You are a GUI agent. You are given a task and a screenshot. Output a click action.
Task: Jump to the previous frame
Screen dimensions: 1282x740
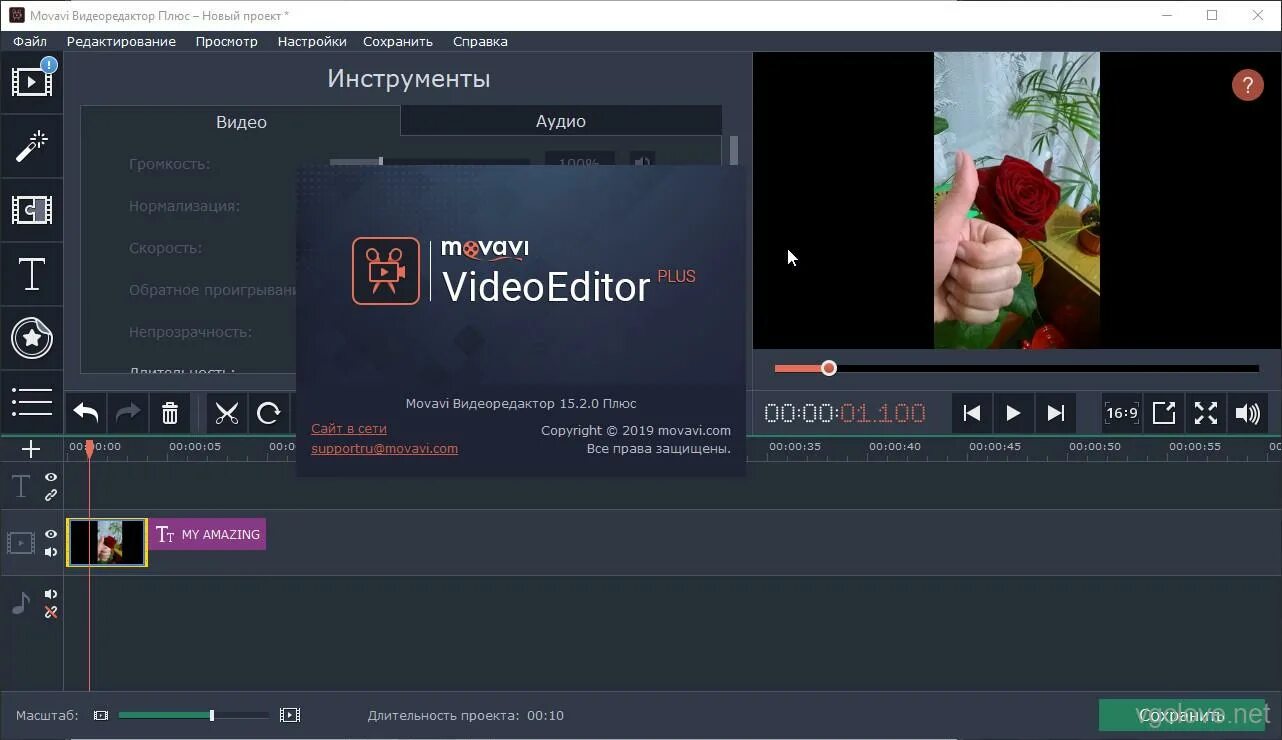(x=971, y=413)
